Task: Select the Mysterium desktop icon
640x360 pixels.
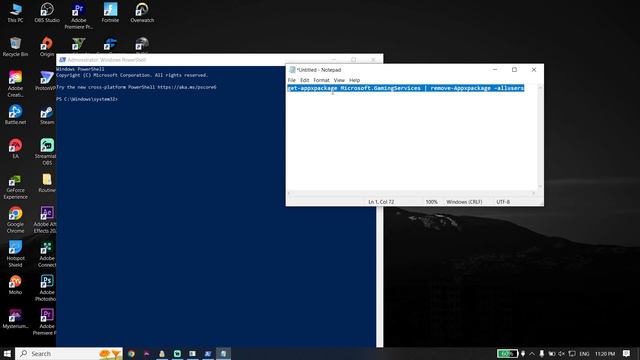Action: point(16,319)
